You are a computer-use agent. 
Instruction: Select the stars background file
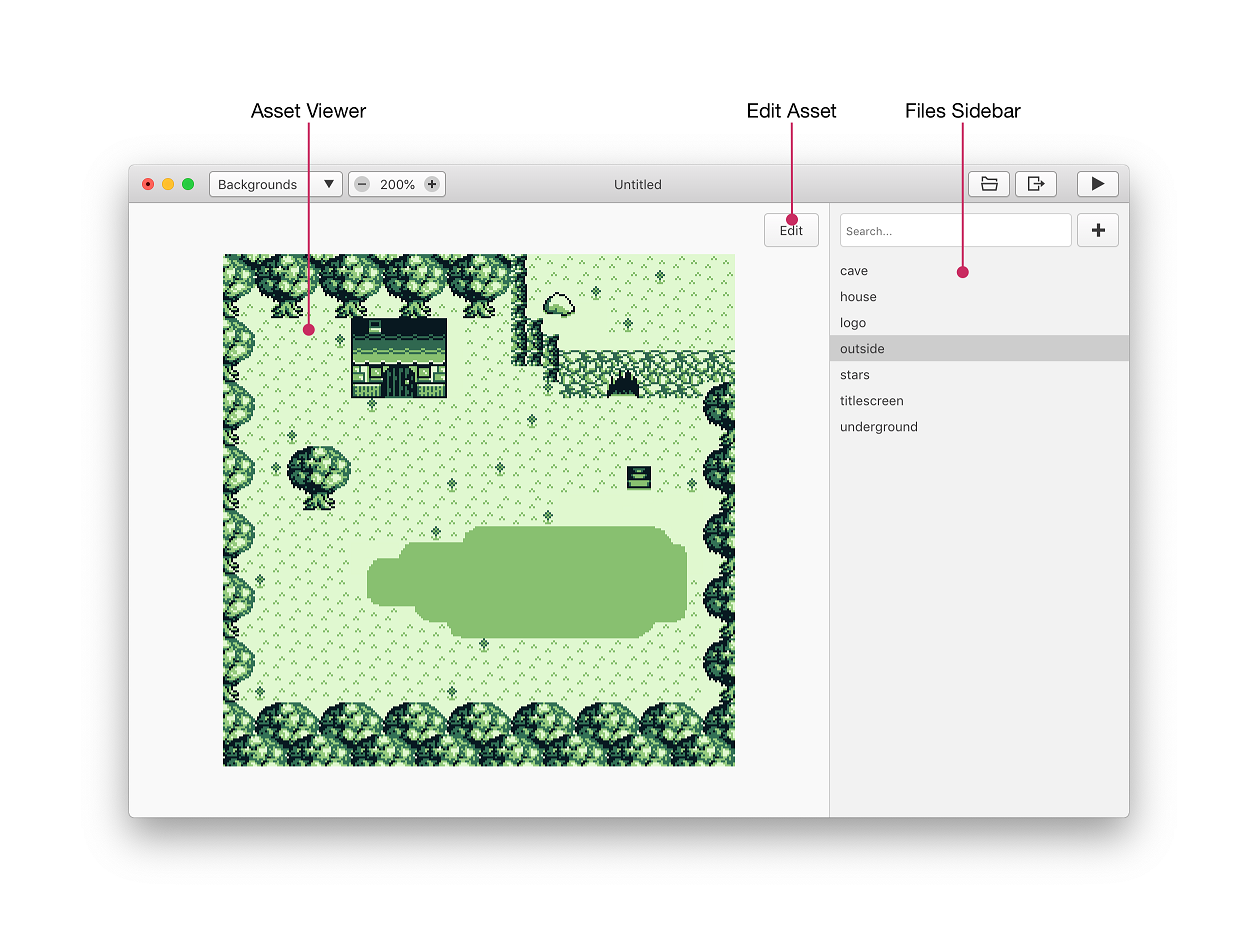(x=980, y=375)
